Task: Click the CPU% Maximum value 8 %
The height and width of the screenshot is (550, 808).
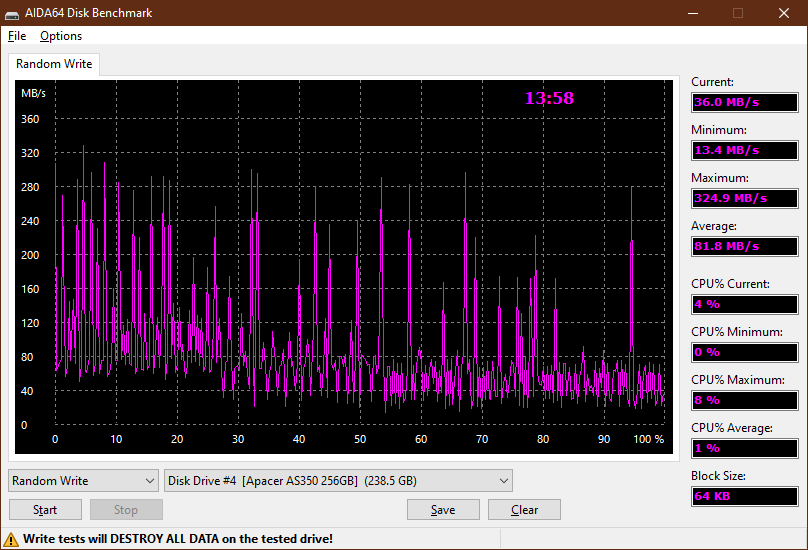Action: [x=745, y=400]
